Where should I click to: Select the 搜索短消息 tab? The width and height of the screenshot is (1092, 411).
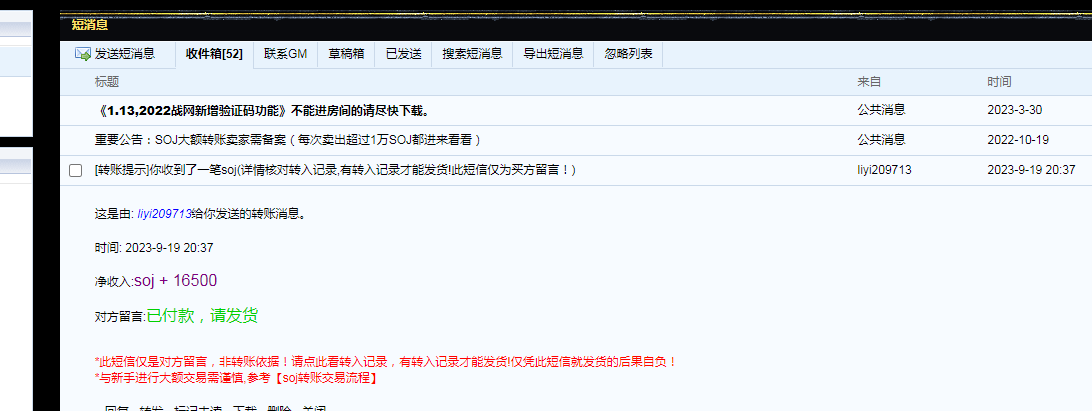(x=472, y=54)
